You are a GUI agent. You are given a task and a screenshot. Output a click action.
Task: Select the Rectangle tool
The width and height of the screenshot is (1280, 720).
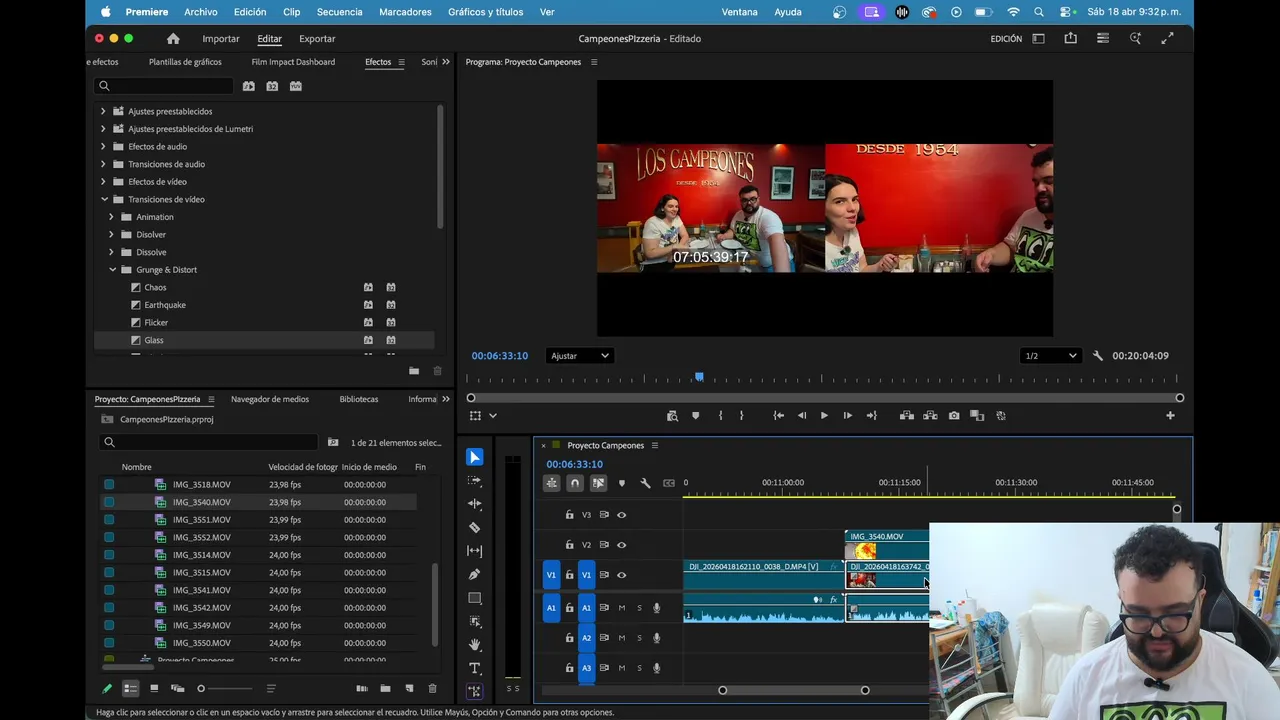pyautogui.click(x=475, y=598)
